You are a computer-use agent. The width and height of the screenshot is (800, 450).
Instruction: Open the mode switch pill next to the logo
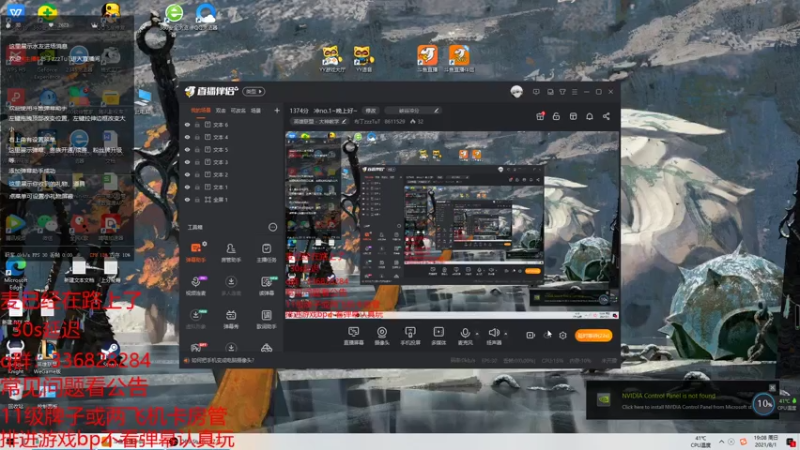(x=254, y=91)
